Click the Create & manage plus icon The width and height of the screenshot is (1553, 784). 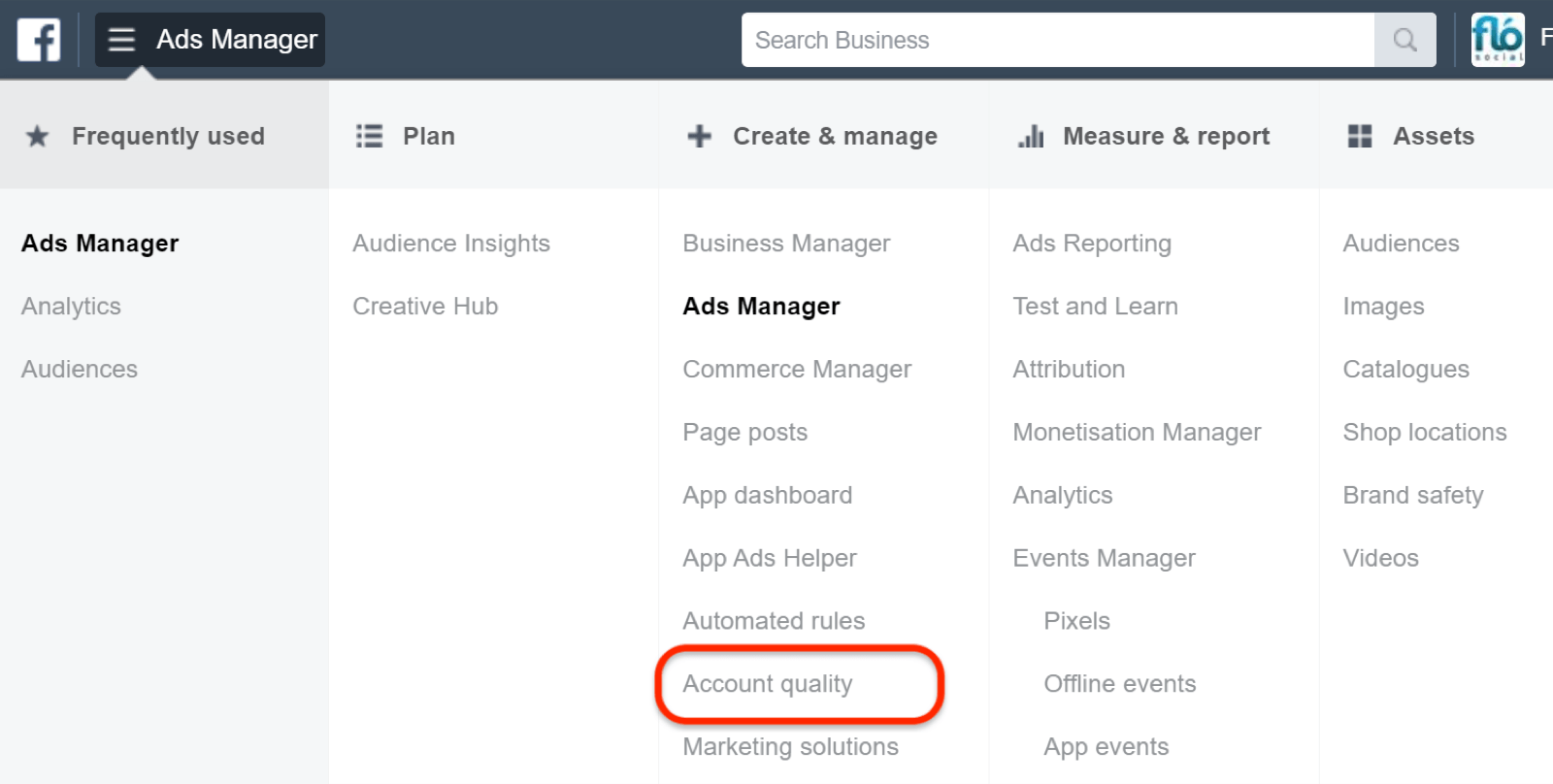pyautogui.click(x=699, y=136)
